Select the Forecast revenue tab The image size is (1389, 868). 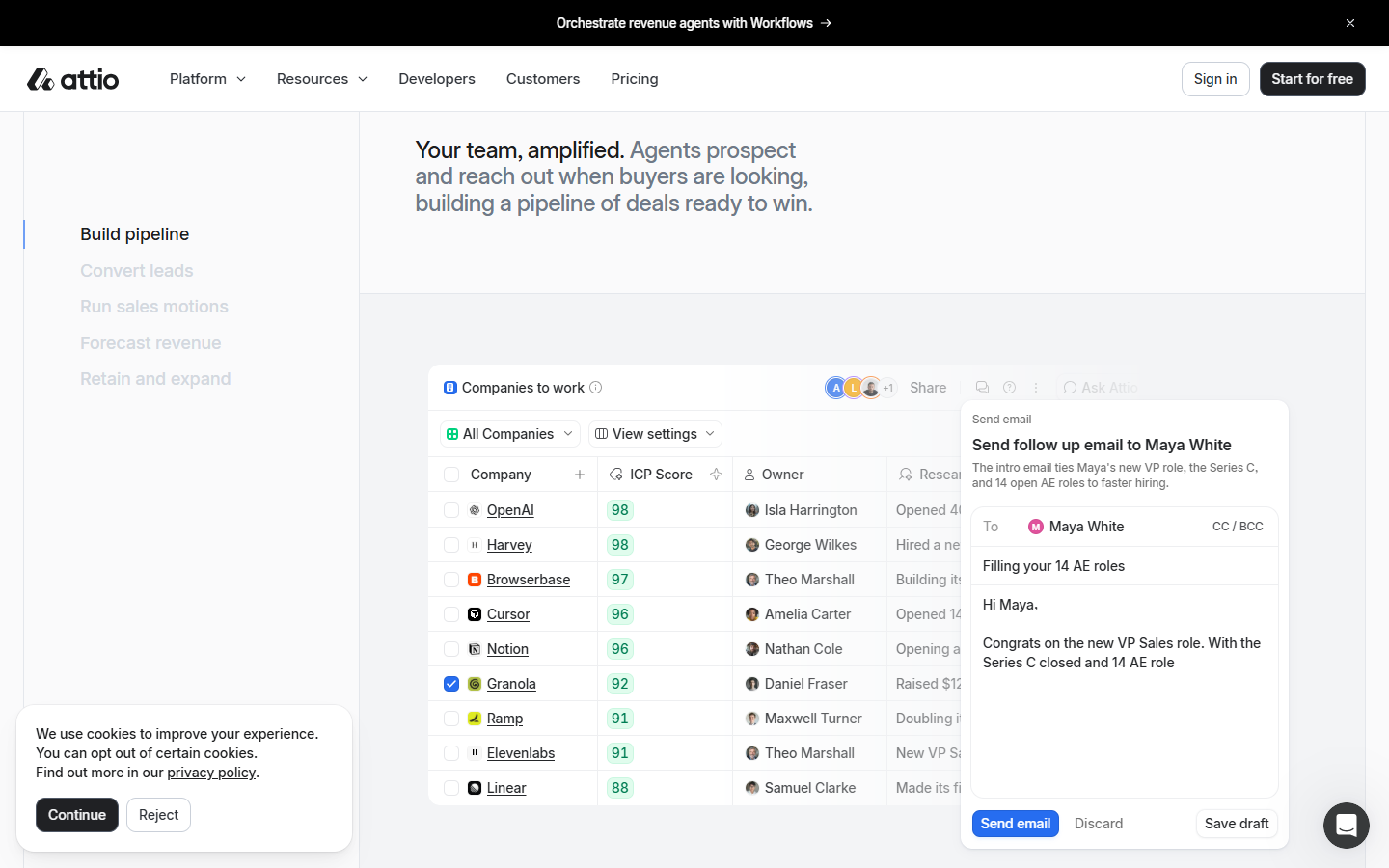point(150,343)
